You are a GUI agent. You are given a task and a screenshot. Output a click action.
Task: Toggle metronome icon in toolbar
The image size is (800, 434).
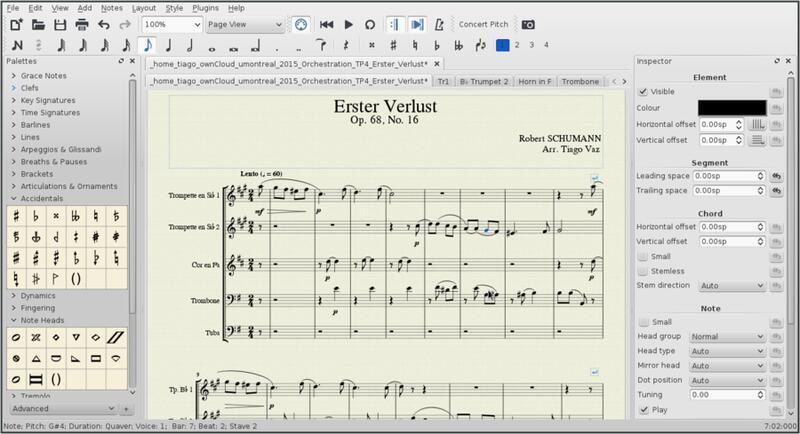point(439,24)
